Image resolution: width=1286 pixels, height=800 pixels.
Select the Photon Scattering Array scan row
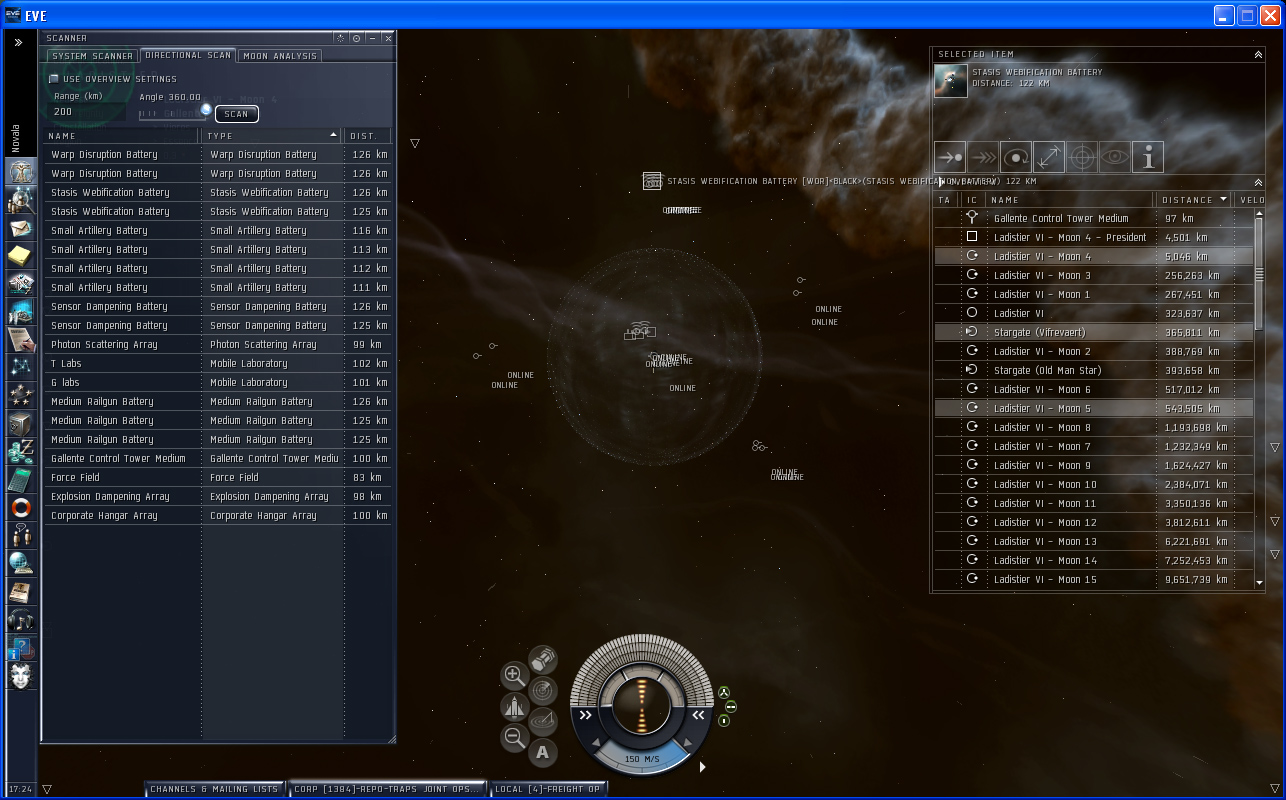[x=218, y=345]
